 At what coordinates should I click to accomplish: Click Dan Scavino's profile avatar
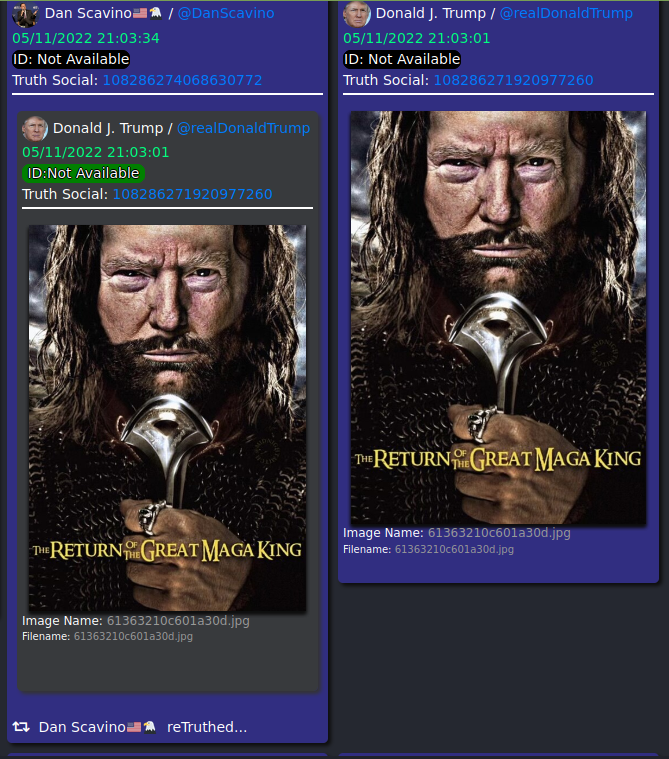pos(25,14)
